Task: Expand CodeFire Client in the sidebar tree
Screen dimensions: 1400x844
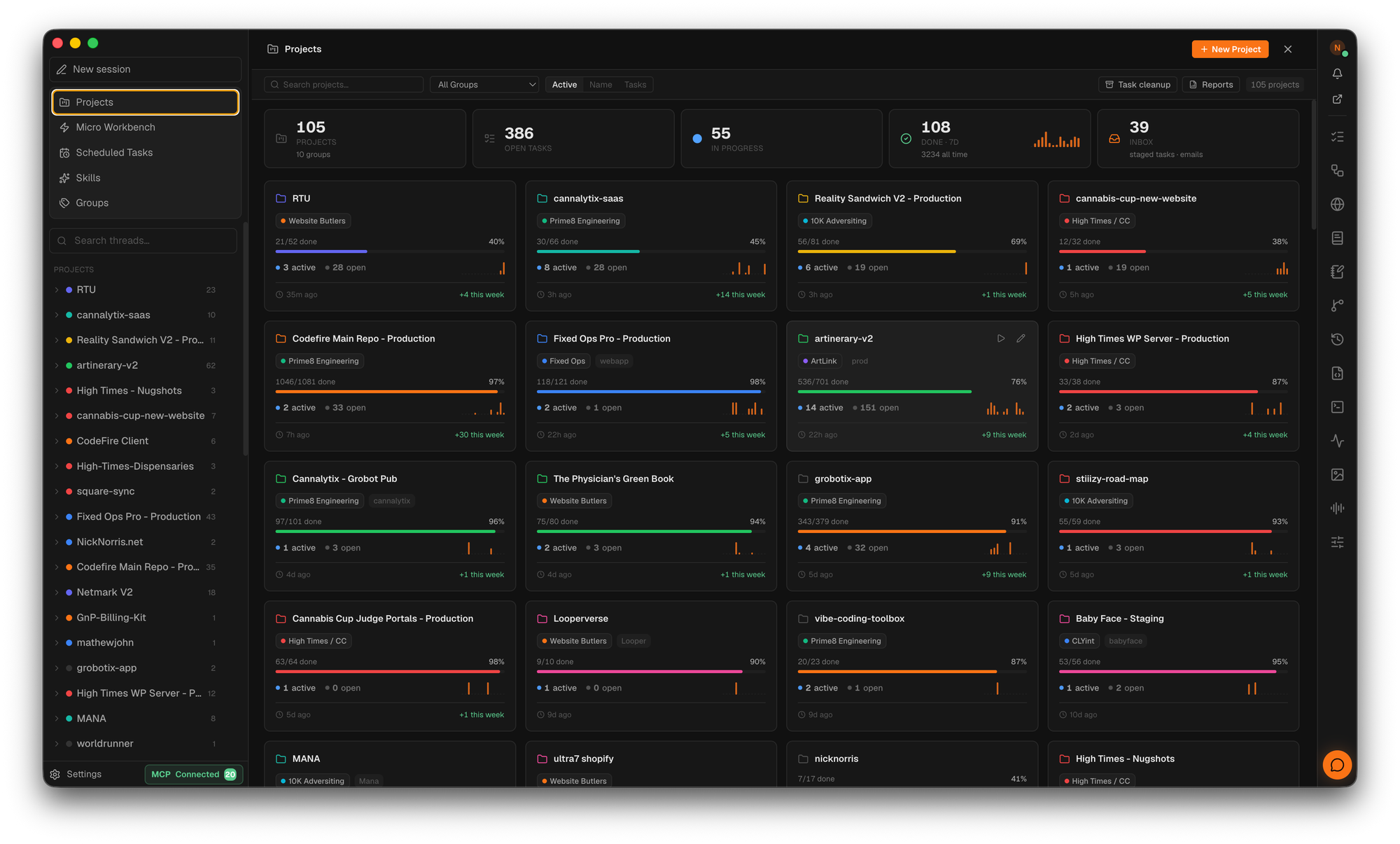Action: pos(57,441)
